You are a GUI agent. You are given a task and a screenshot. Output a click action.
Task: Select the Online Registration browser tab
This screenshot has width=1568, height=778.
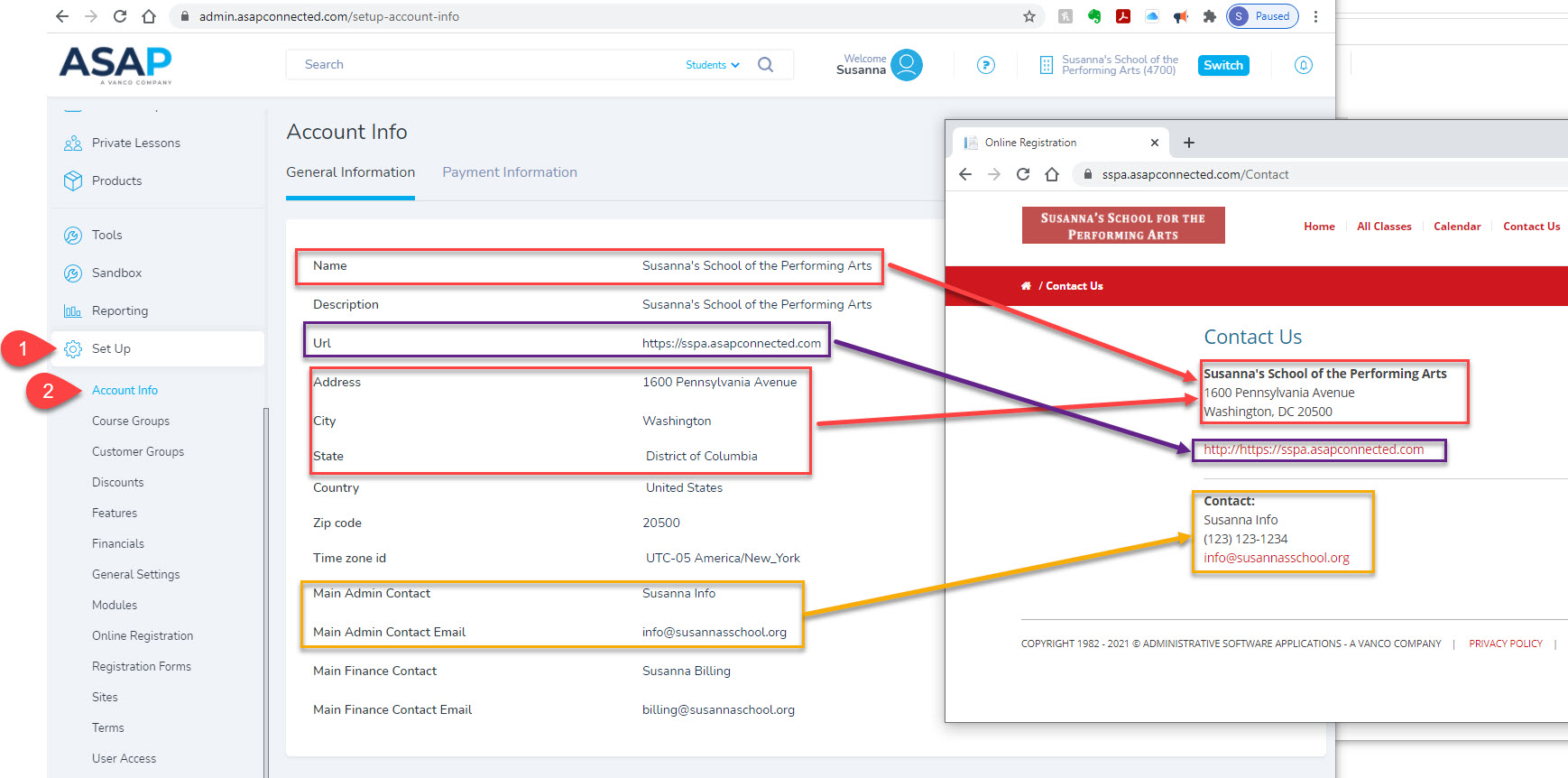click(x=1061, y=143)
